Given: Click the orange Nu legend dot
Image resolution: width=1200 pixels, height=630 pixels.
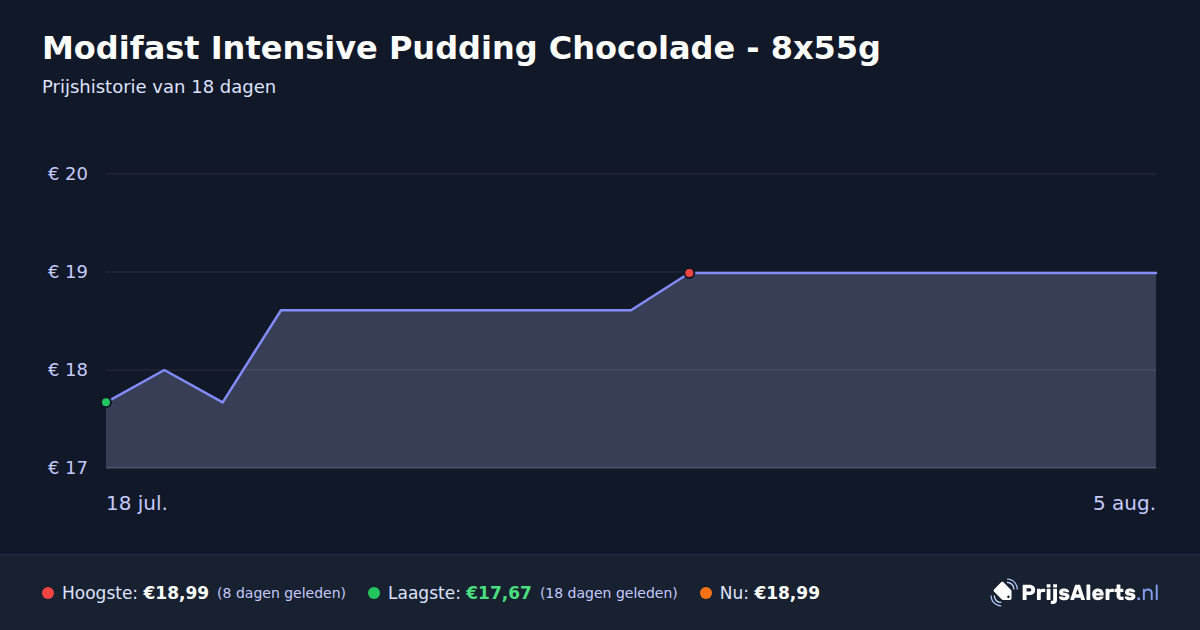Looking at the screenshot, I should point(706,593).
